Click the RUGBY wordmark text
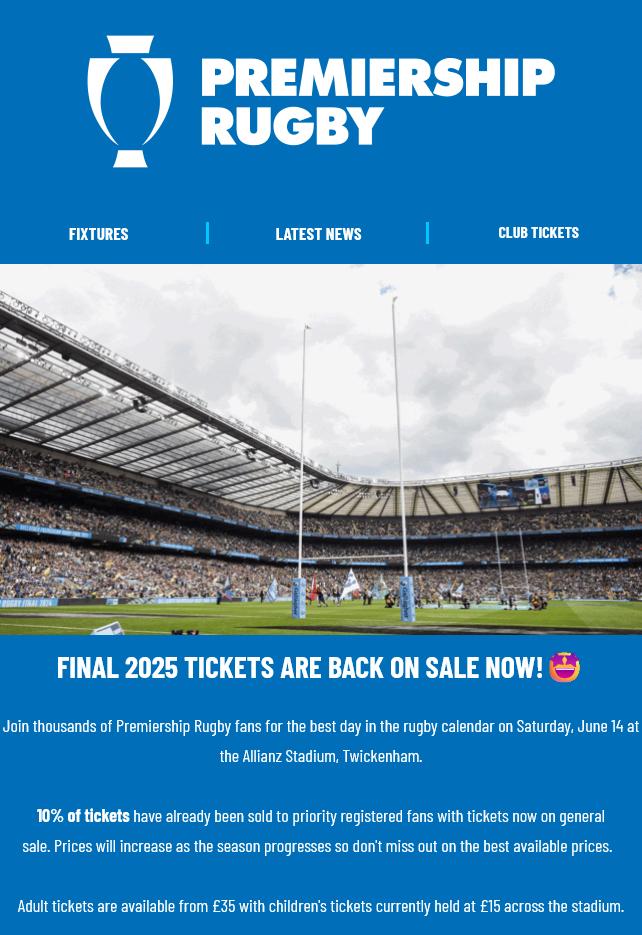Viewport: 642px width, 935px height. tap(292, 126)
